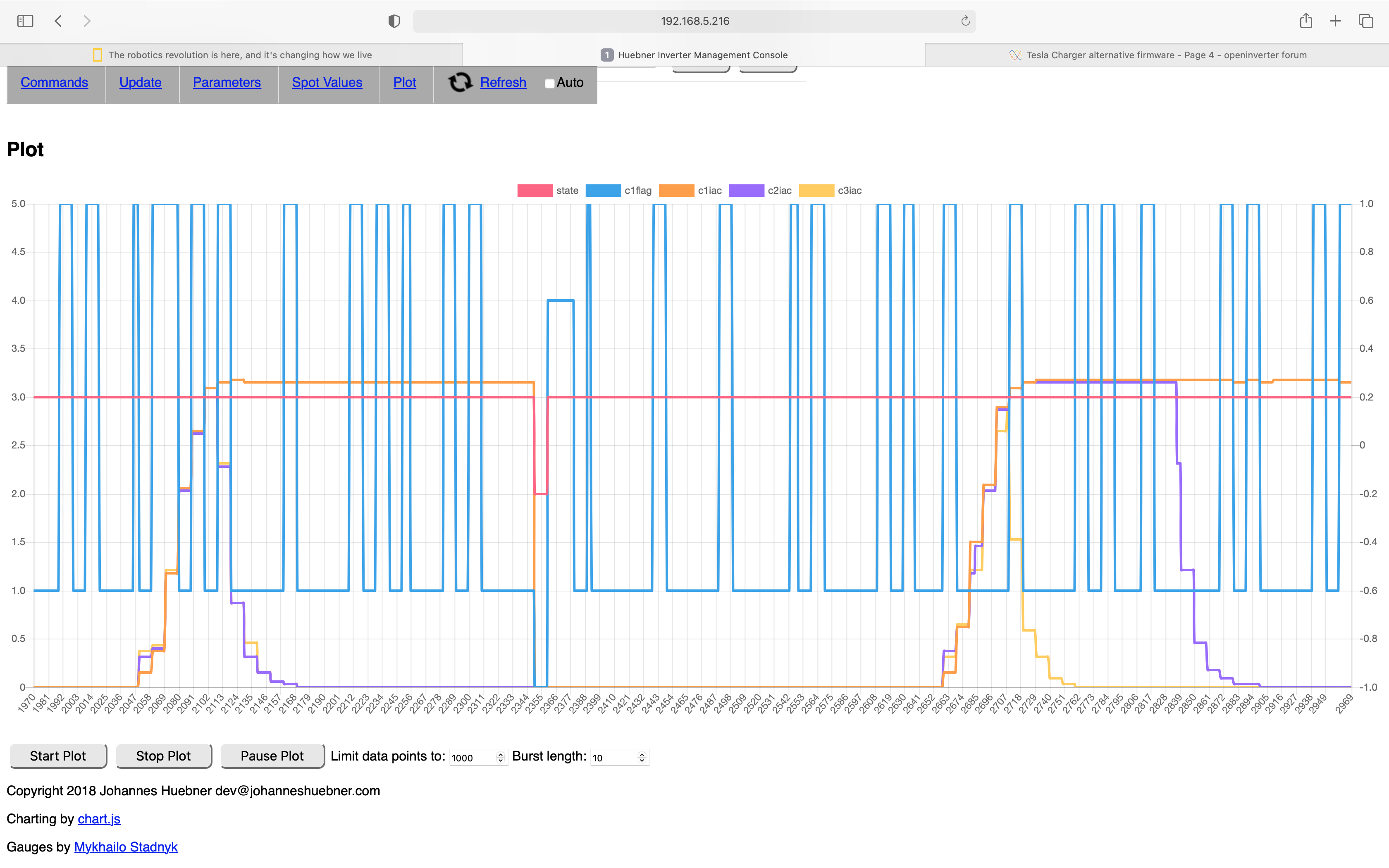This screenshot has height=868, width=1389.
Task: Show tab overview icon
Action: click(x=1365, y=21)
